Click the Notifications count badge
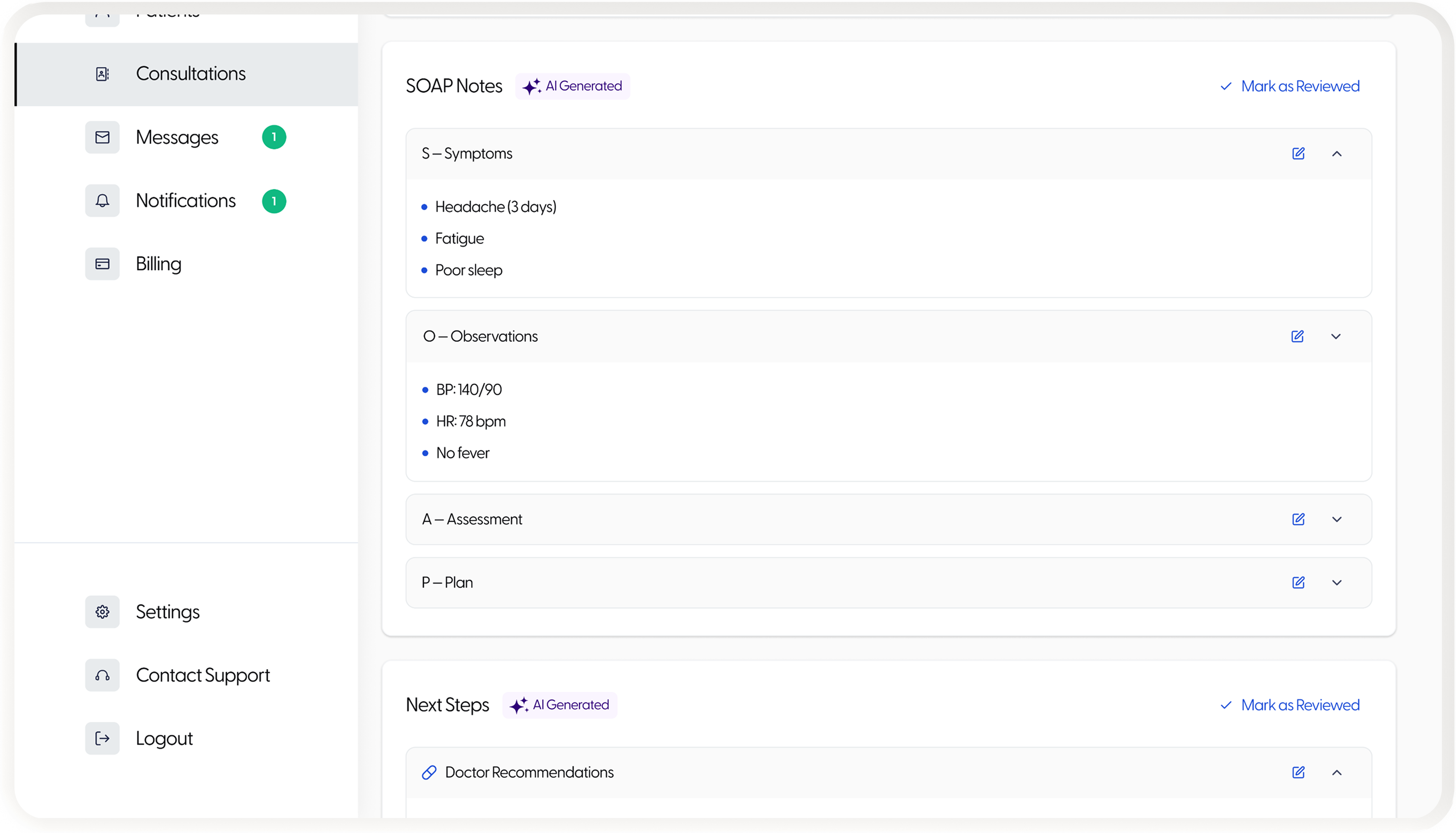Viewport: 1456px width, 833px height. [x=274, y=201]
